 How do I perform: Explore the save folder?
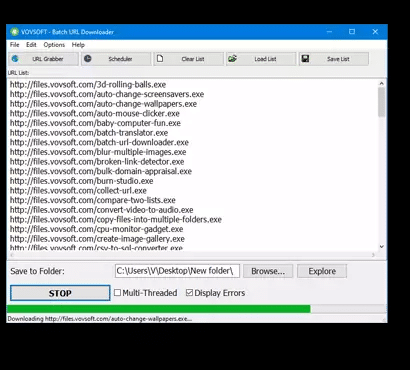pos(322,271)
